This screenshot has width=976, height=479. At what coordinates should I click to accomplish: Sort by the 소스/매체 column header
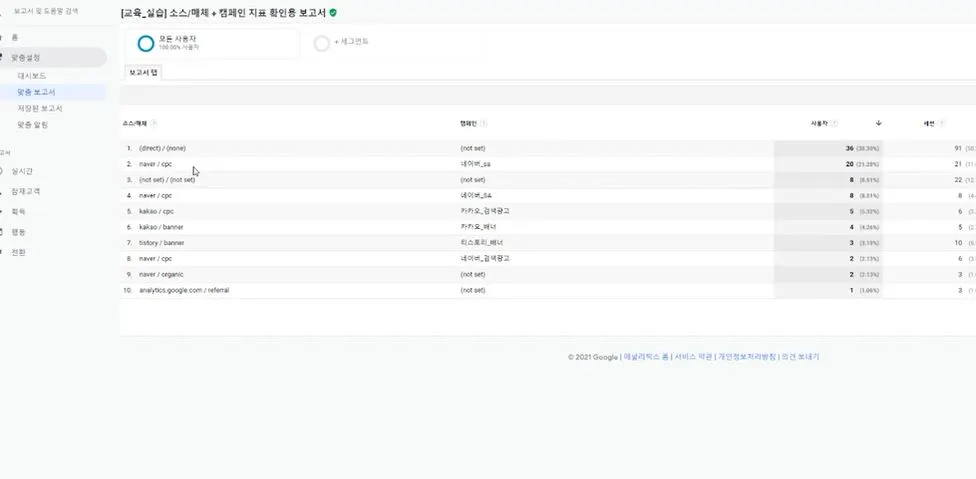point(135,123)
